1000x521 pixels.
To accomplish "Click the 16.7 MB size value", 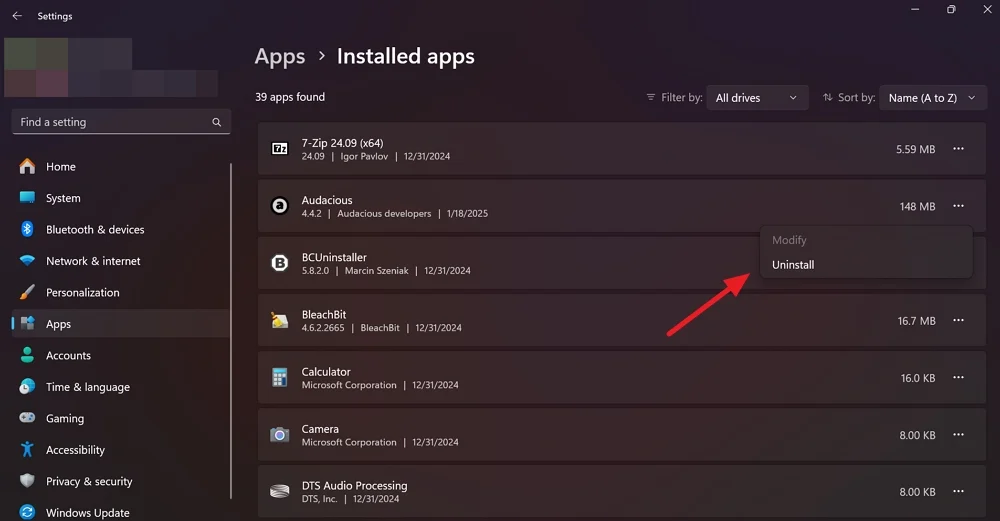I will point(916,321).
